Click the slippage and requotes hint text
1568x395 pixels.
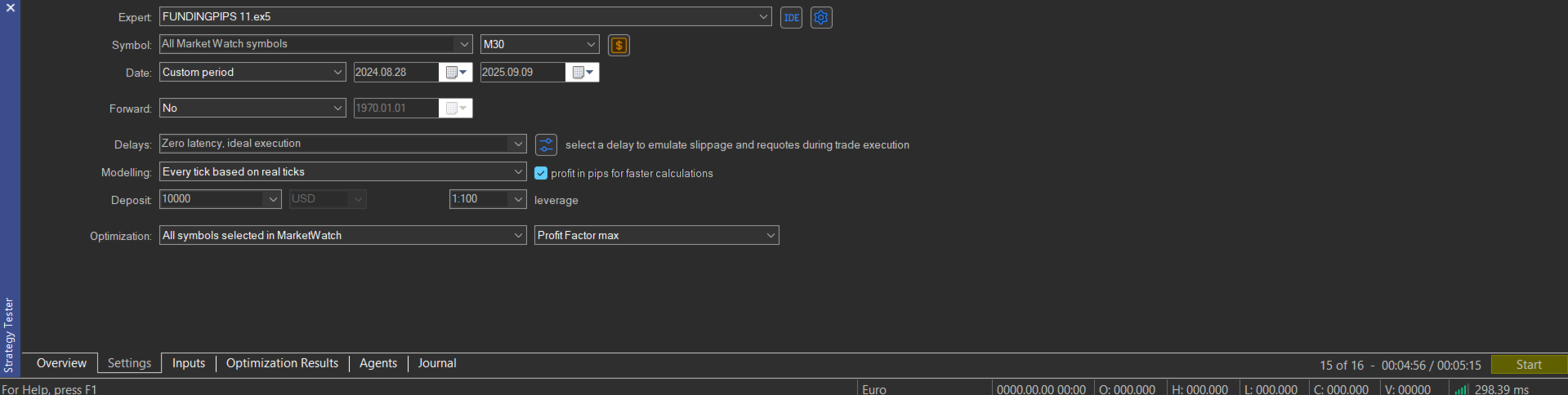(x=737, y=144)
